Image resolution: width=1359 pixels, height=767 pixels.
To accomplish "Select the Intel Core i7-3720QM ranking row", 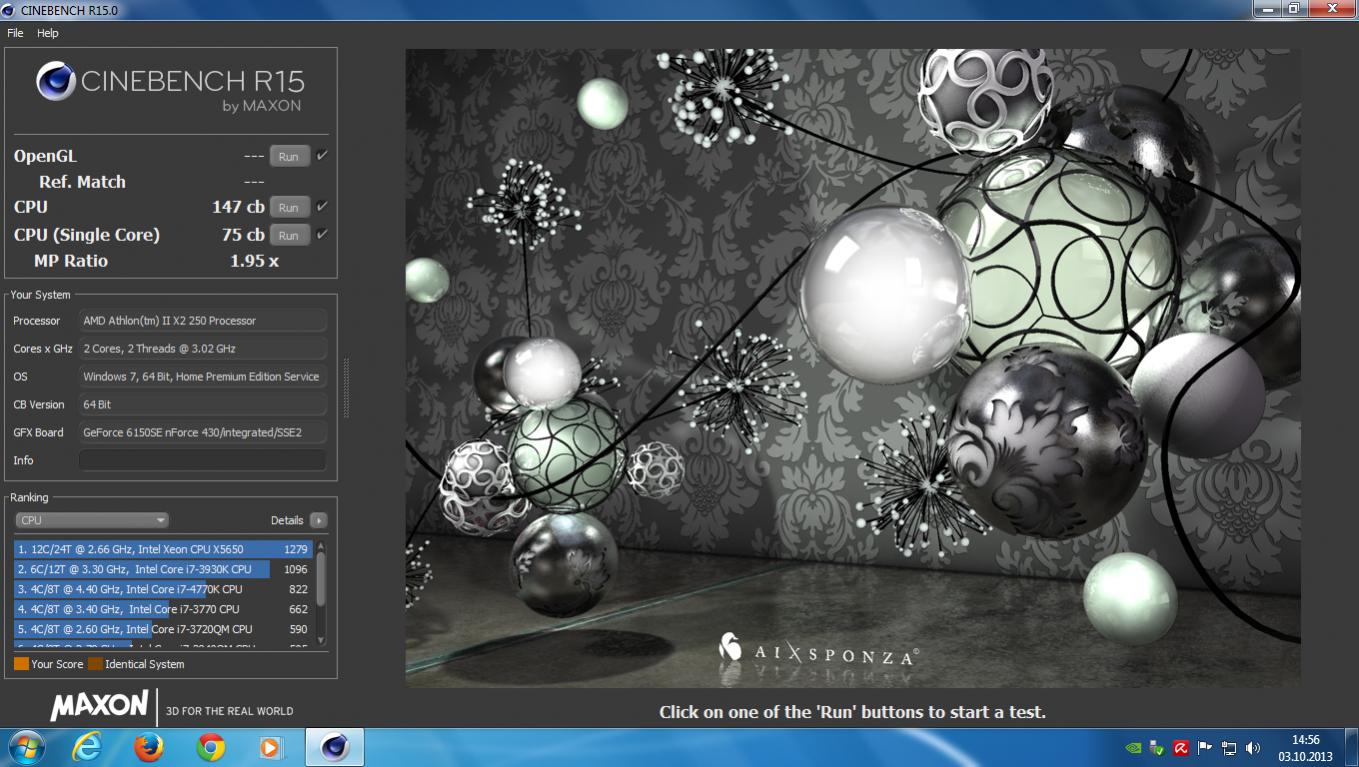I will coord(164,629).
